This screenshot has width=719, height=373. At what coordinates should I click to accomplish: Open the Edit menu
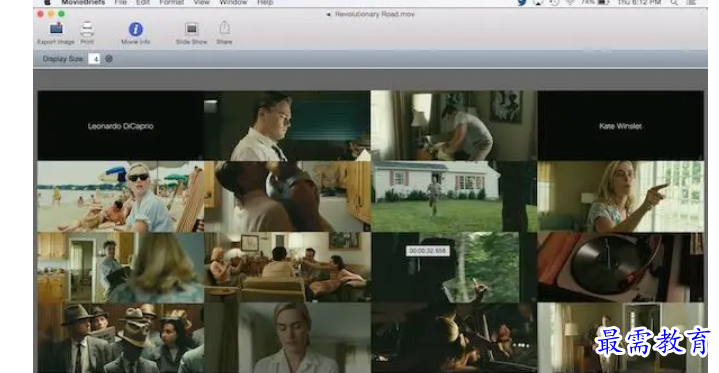143,2
